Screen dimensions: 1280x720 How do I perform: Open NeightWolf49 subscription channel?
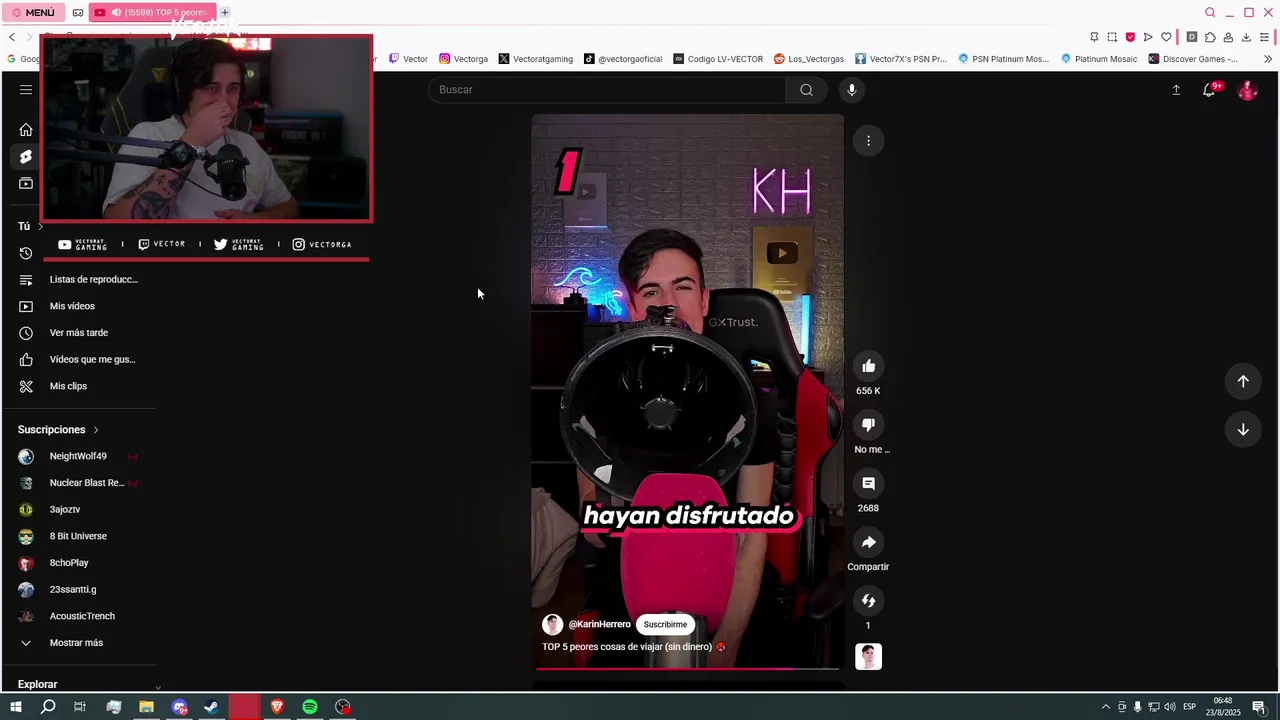coord(80,456)
